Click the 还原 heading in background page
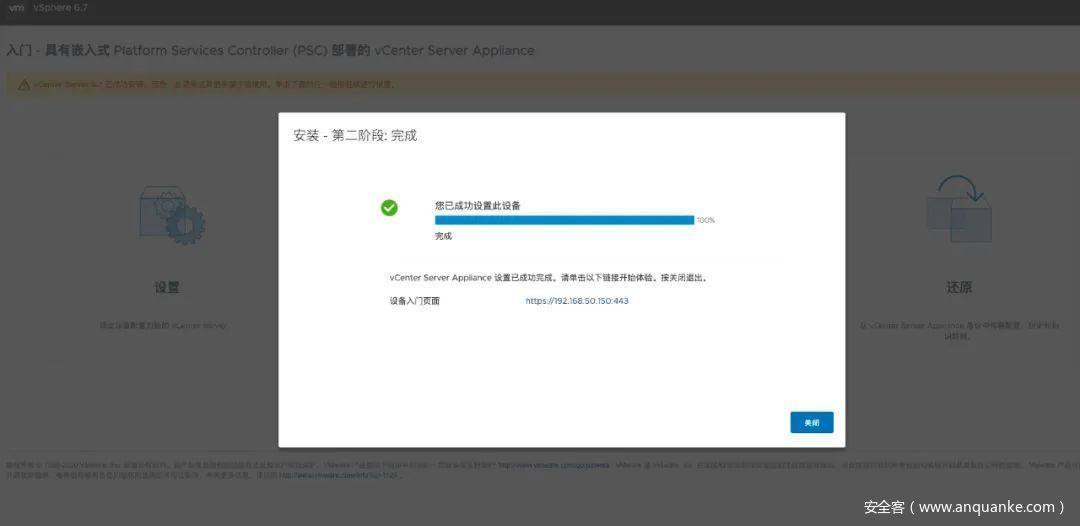 (959, 287)
